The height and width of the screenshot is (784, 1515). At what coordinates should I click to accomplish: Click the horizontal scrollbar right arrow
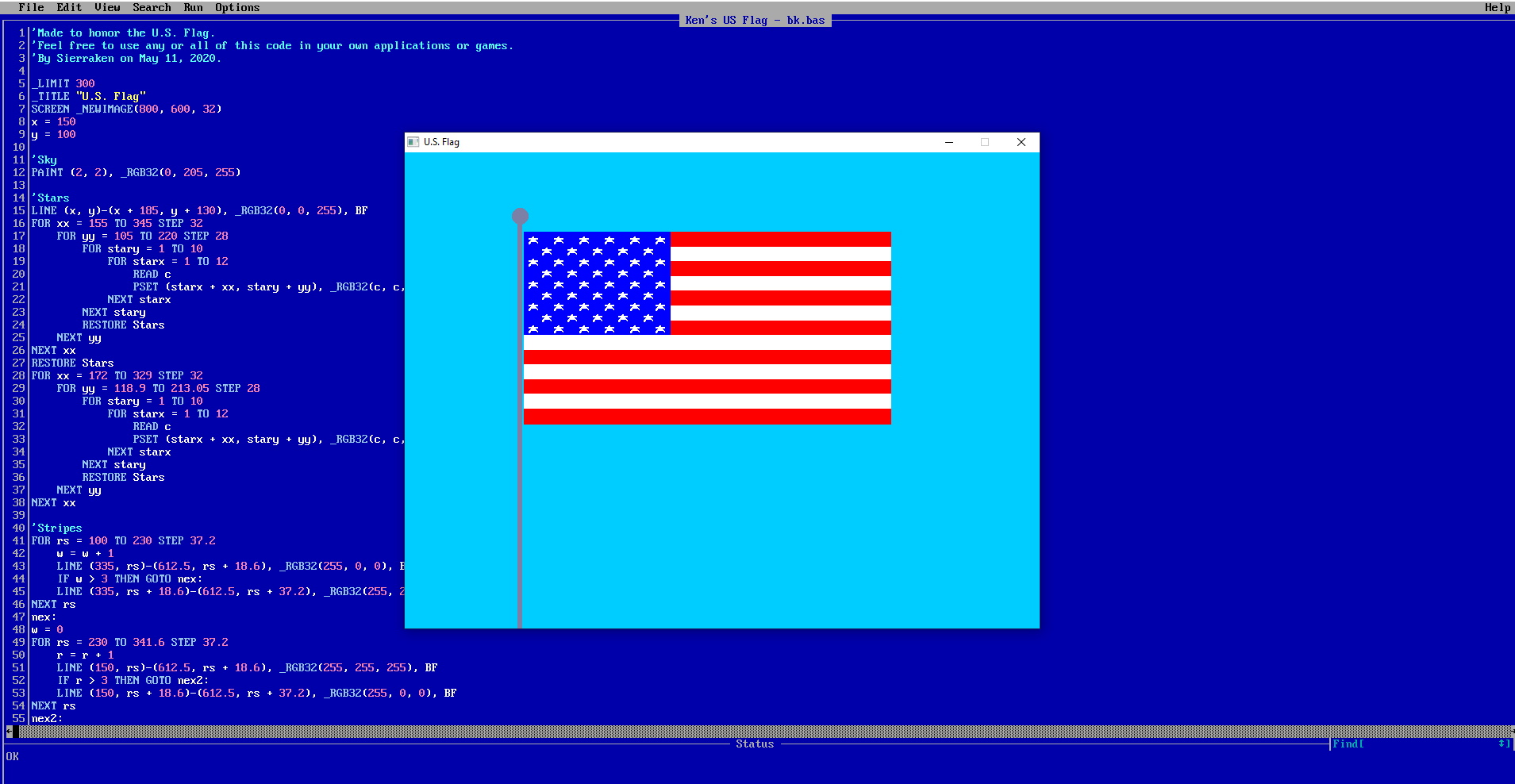point(1510,731)
